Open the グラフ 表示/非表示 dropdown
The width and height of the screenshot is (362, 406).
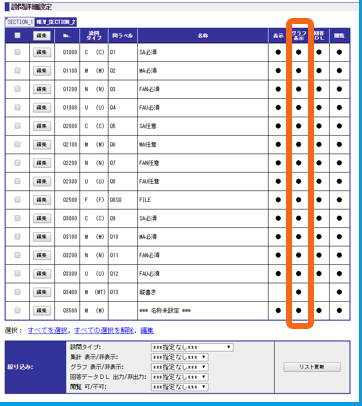click(180, 367)
